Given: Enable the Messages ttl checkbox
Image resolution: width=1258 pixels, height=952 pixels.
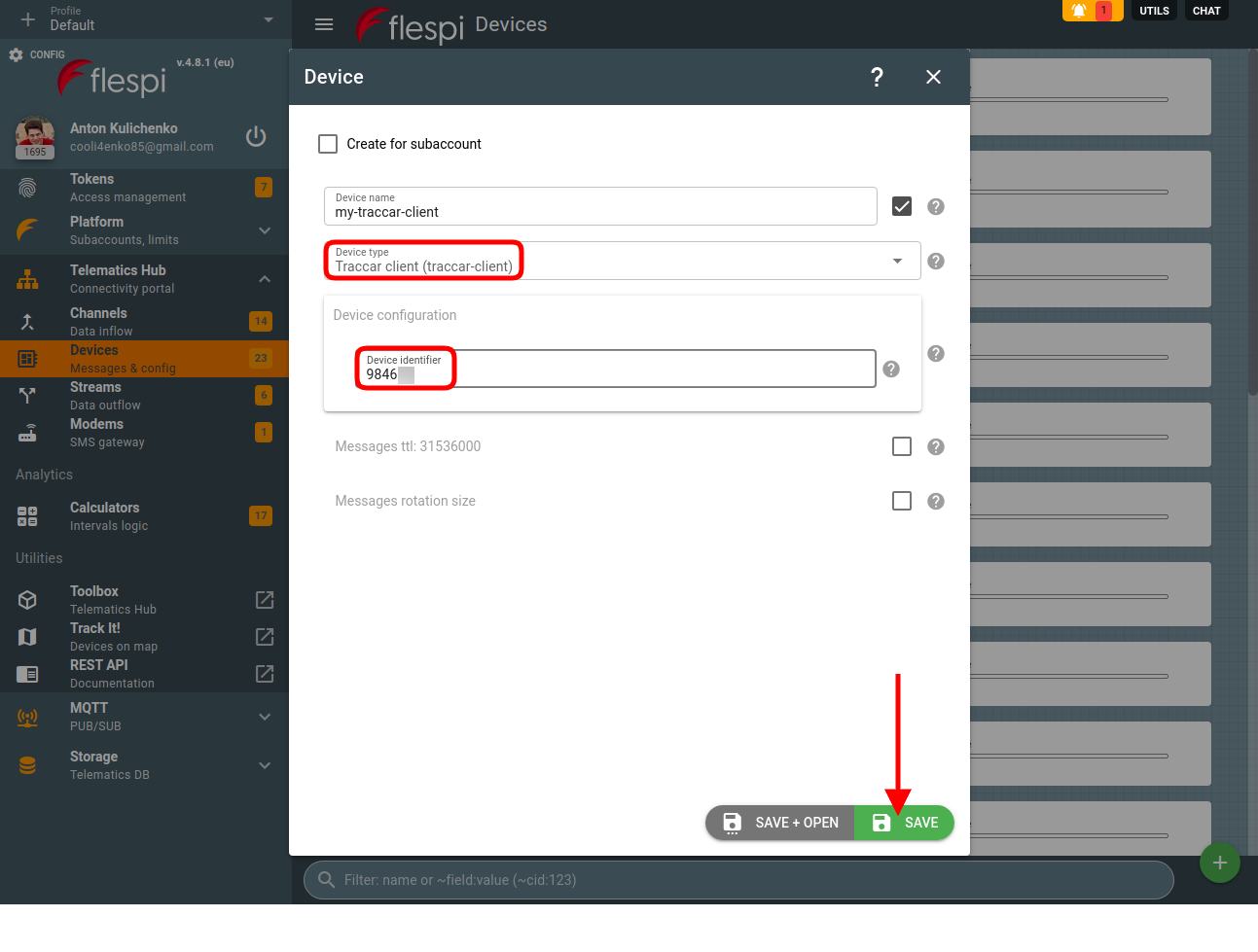Looking at the screenshot, I should [x=902, y=446].
